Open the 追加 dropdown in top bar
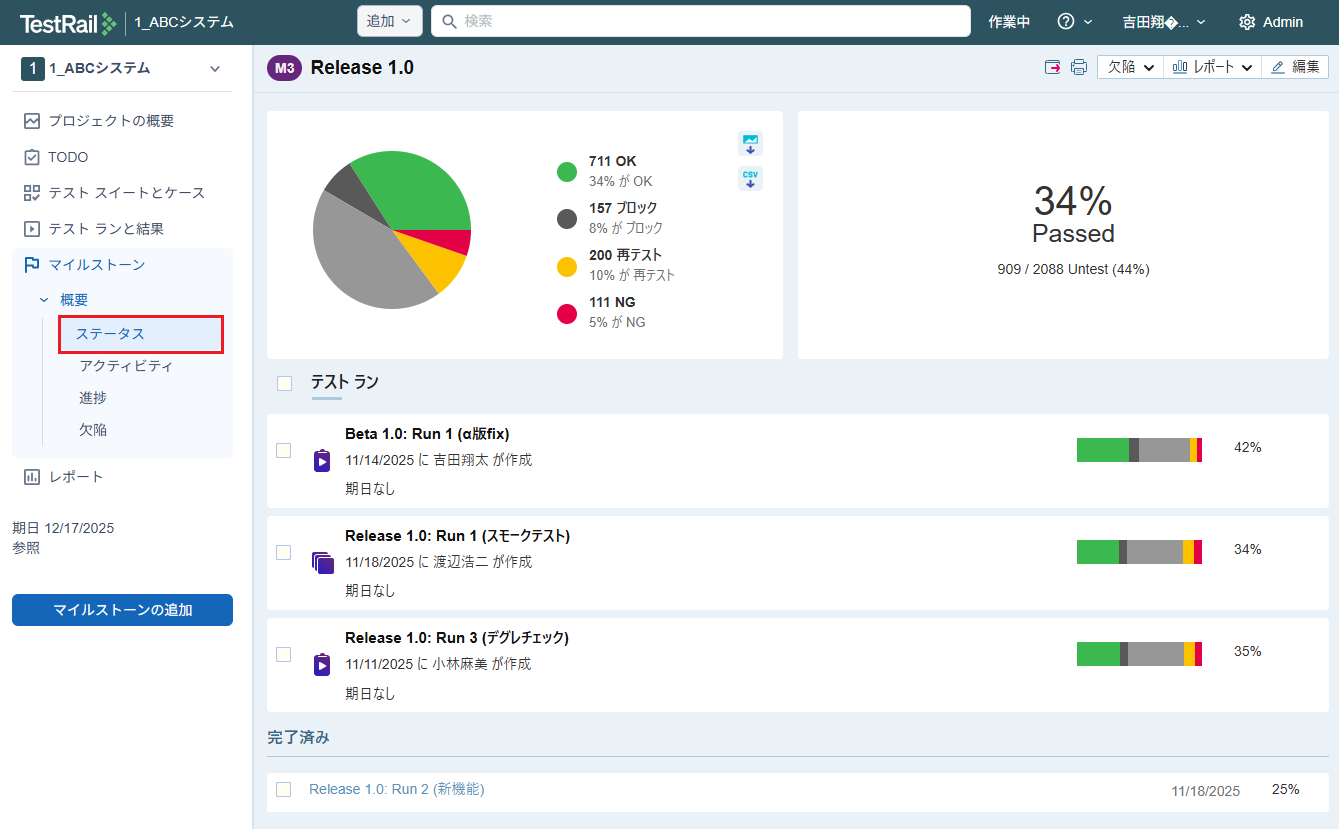Screen dimensions: 1339x829 pos(389,21)
